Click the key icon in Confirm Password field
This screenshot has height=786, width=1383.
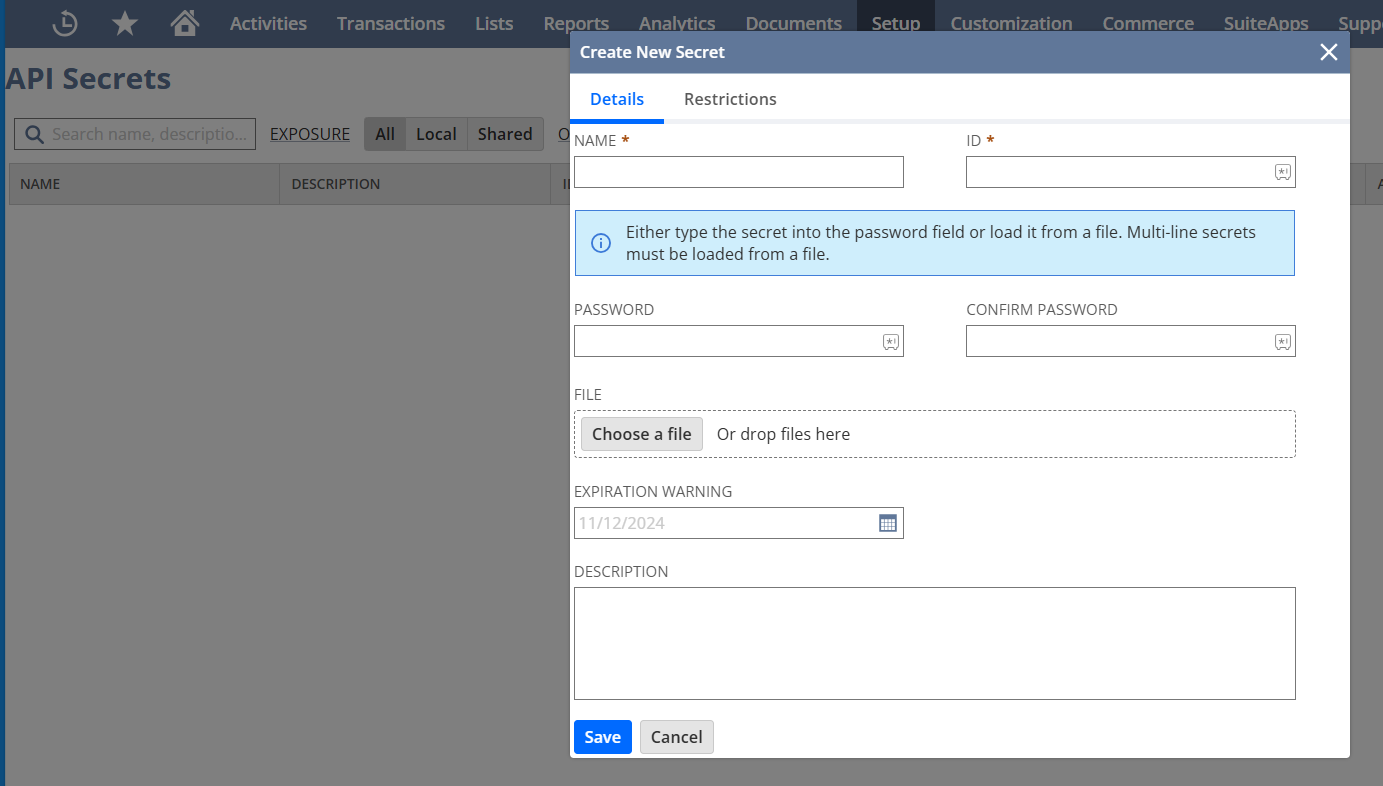(x=1282, y=342)
